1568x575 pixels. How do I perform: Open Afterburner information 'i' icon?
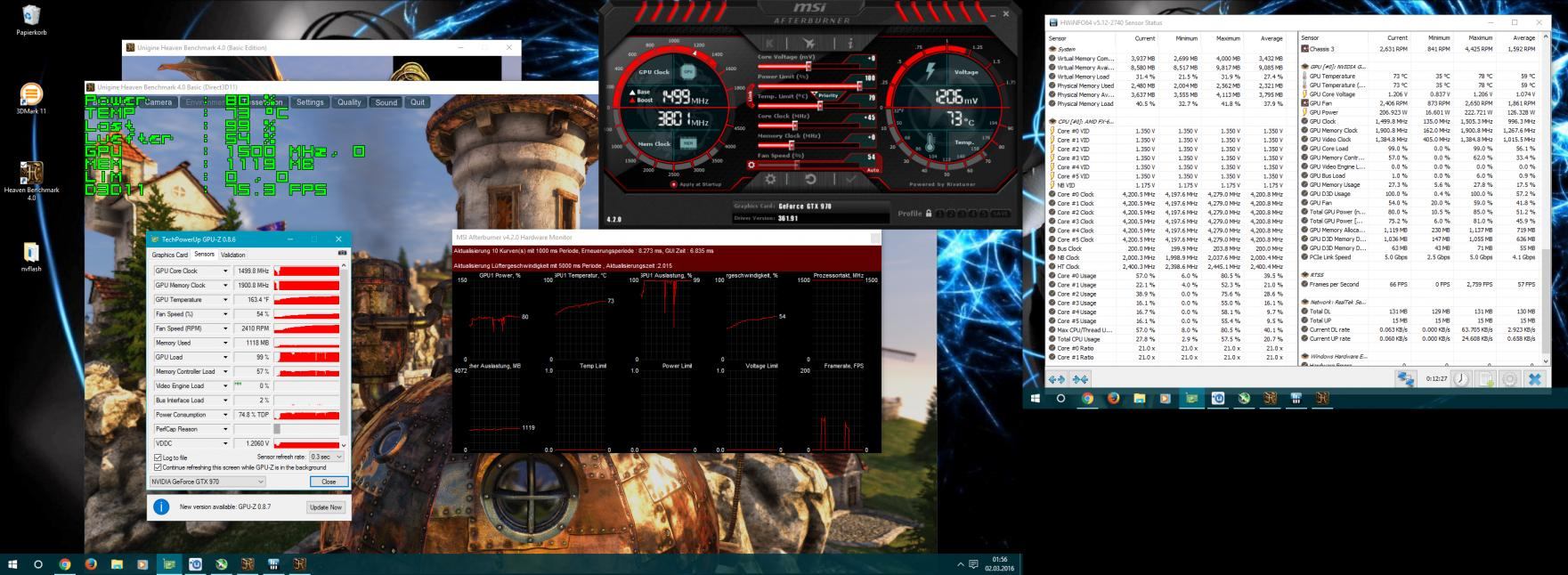[x=849, y=43]
